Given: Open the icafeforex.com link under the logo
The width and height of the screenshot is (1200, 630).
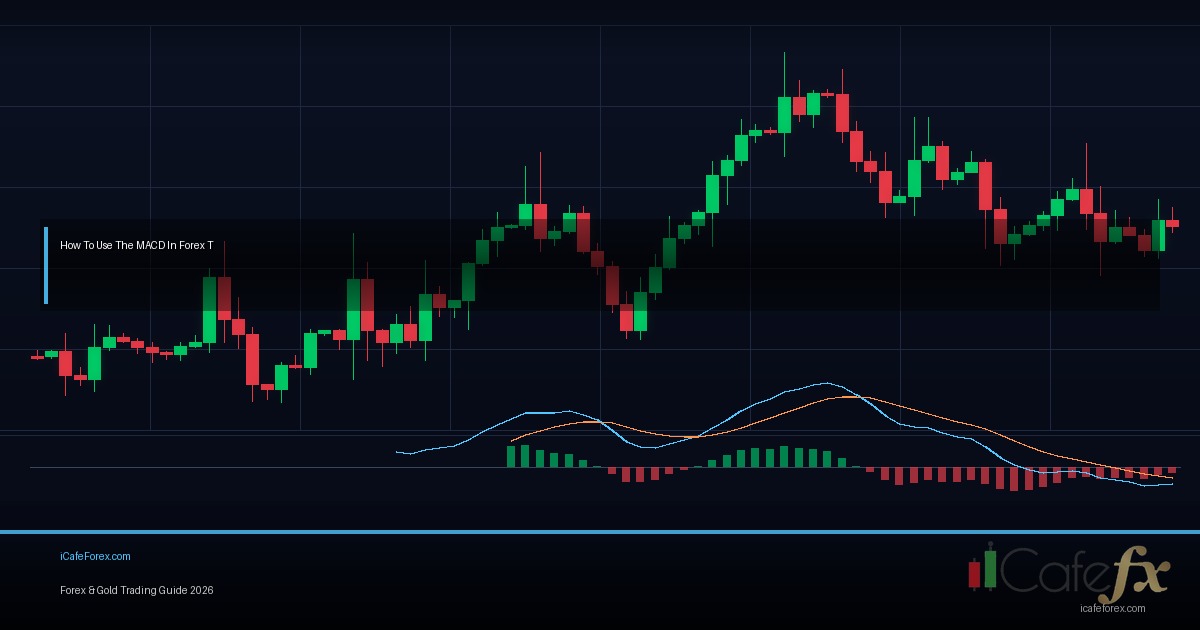Looking at the screenshot, I should pos(1113,607).
